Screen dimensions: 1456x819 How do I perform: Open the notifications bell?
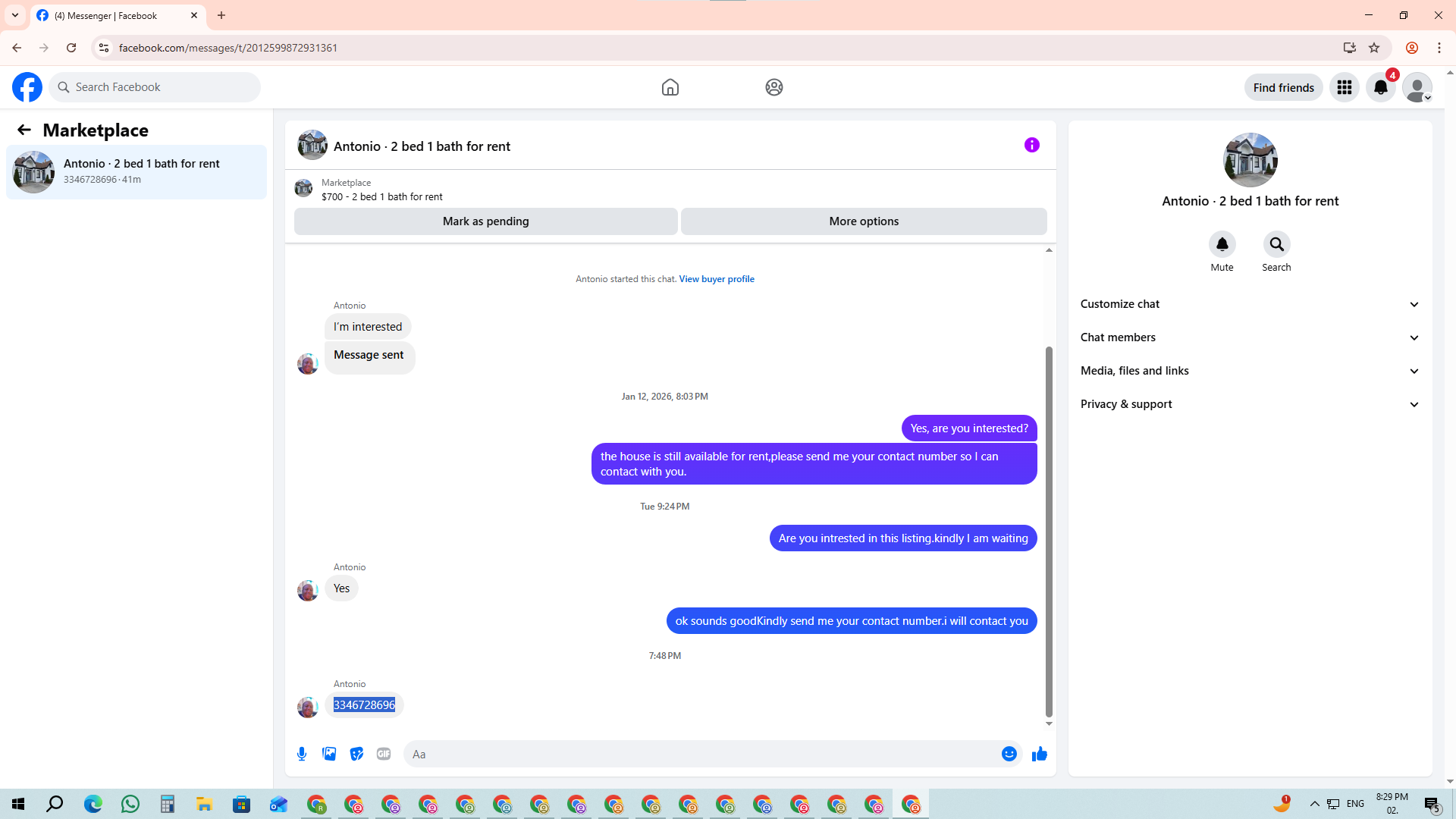point(1380,87)
